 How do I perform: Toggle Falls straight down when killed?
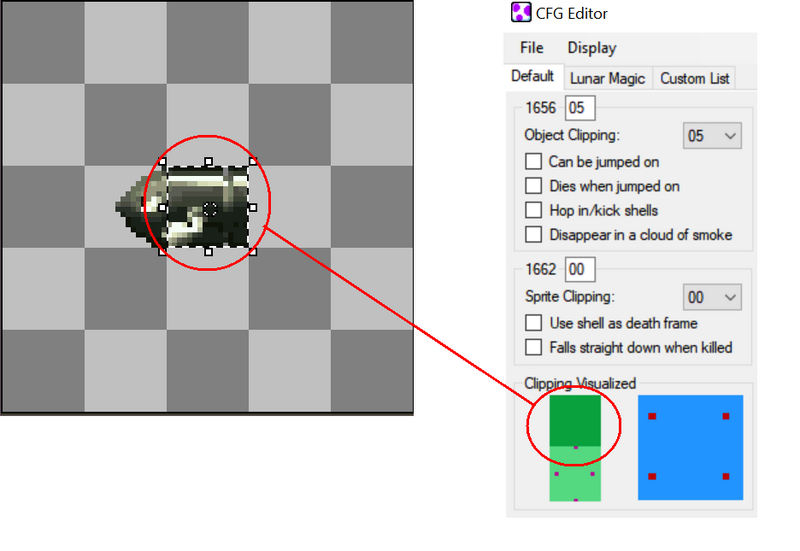tap(534, 347)
